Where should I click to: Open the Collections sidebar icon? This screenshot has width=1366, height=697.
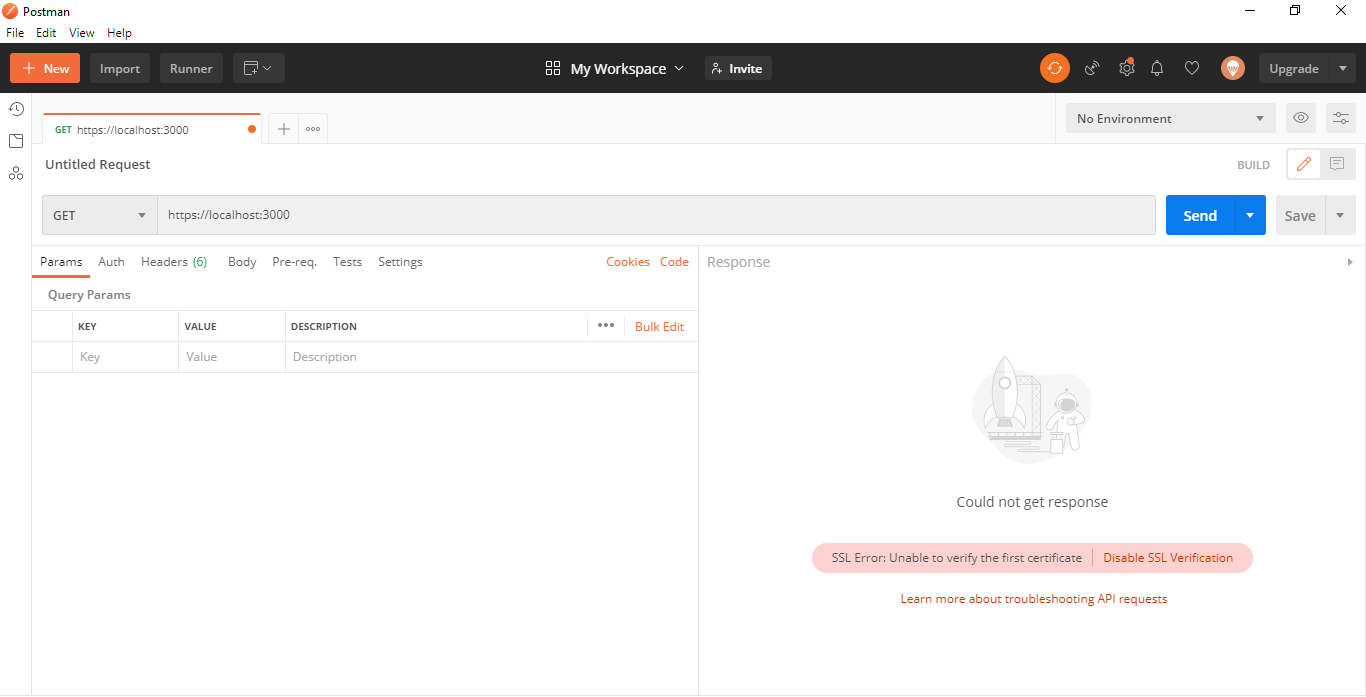(x=16, y=141)
